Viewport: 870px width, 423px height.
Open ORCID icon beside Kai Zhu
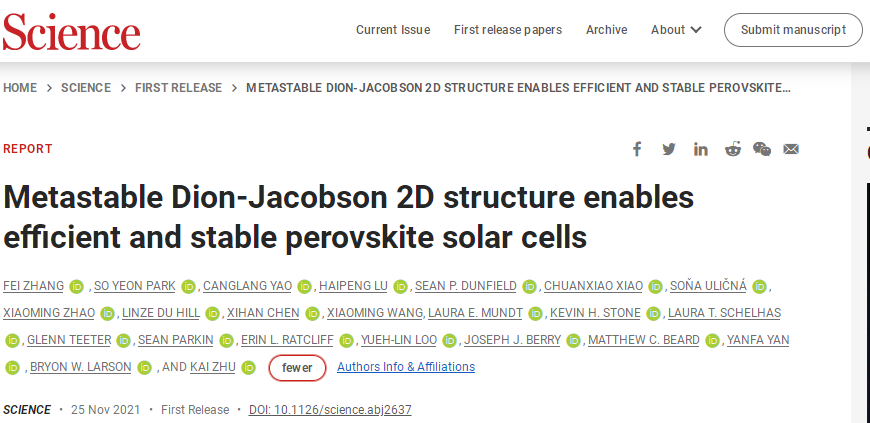(x=249, y=367)
